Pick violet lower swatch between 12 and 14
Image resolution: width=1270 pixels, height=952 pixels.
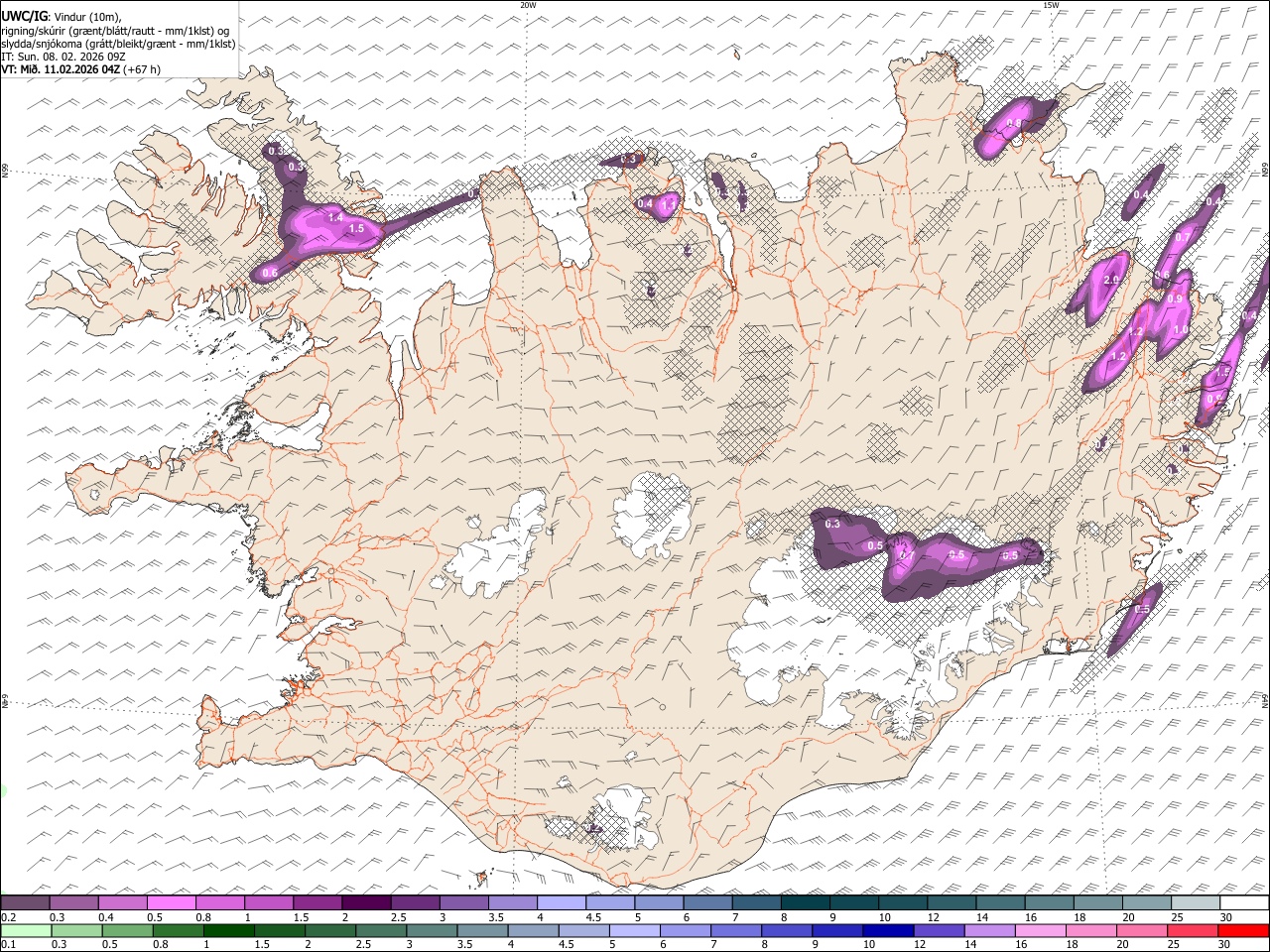(x=938, y=930)
